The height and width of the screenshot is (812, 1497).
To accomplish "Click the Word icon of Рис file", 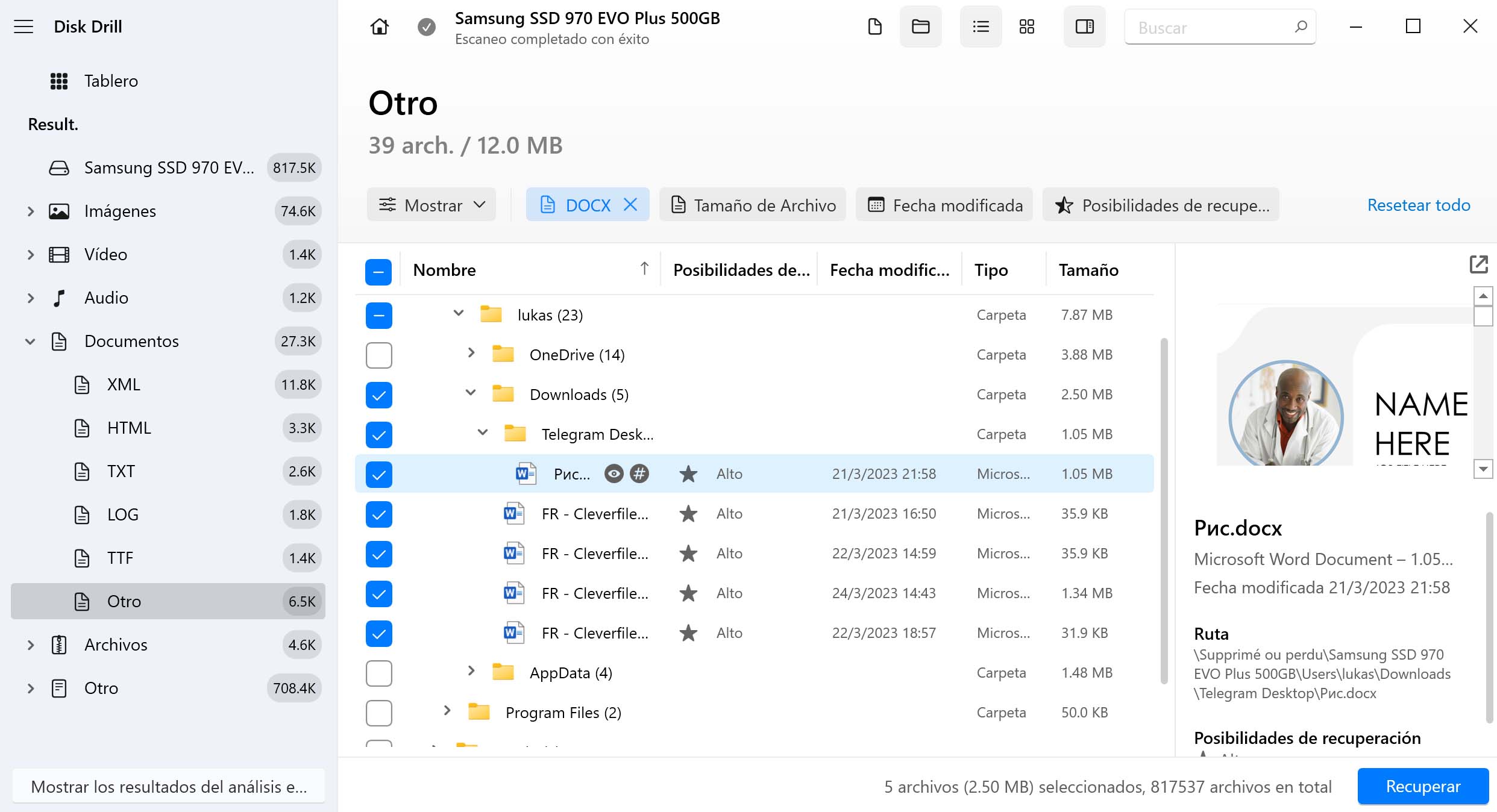I will point(526,474).
